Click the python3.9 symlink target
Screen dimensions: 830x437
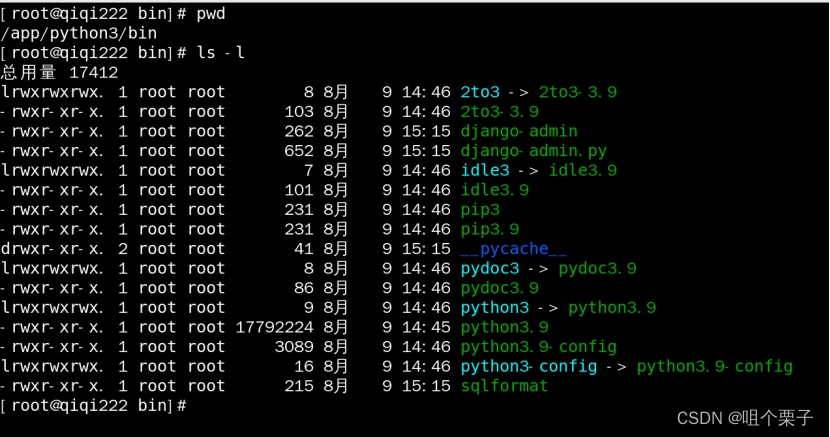coord(612,307)
